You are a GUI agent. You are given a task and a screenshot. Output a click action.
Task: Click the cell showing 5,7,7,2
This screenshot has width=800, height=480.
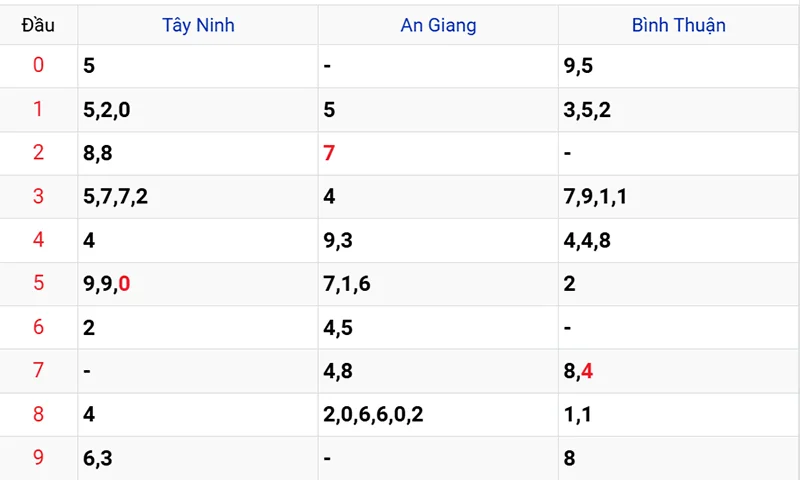click(x=116, y=197)
